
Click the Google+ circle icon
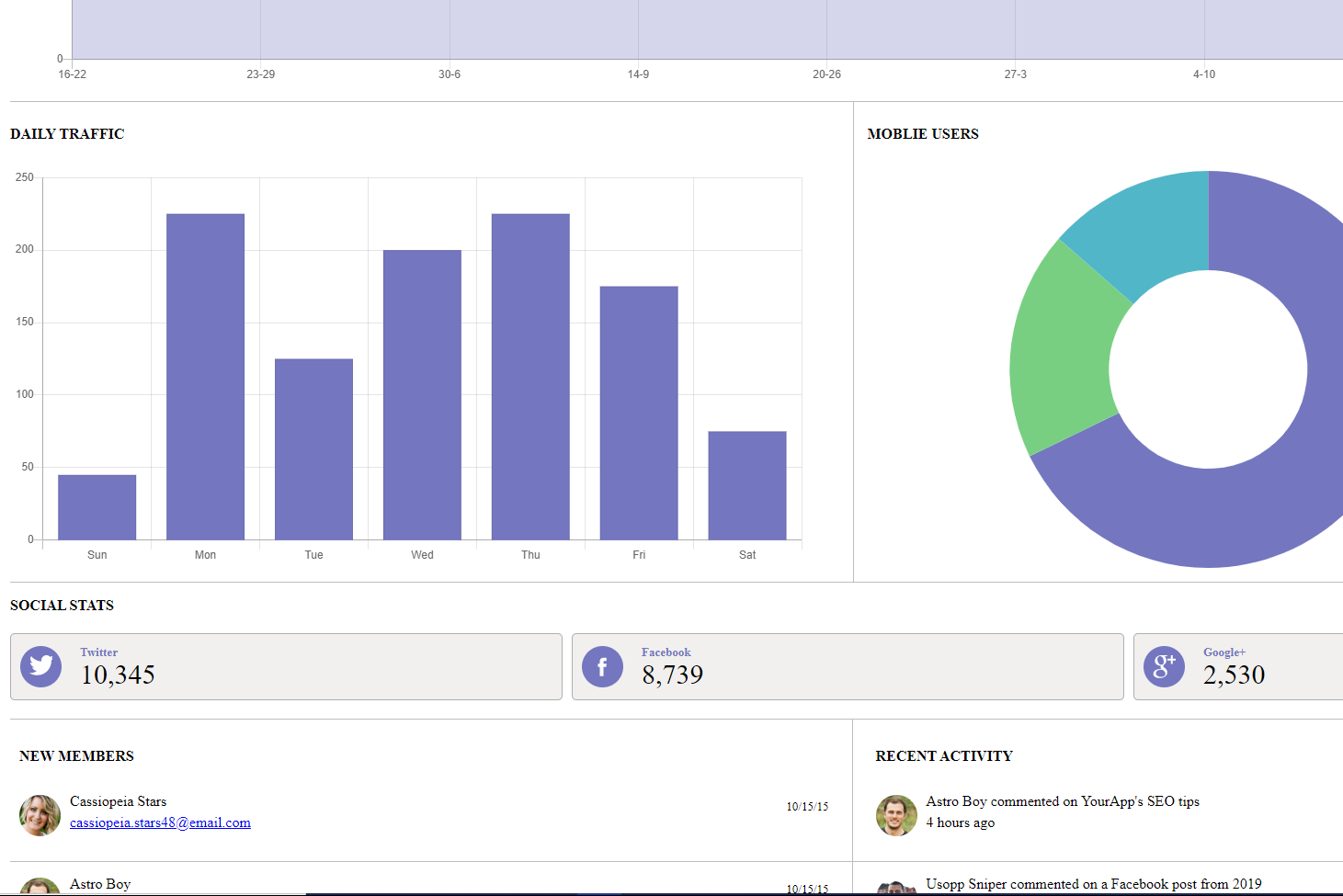point(1164,666)
